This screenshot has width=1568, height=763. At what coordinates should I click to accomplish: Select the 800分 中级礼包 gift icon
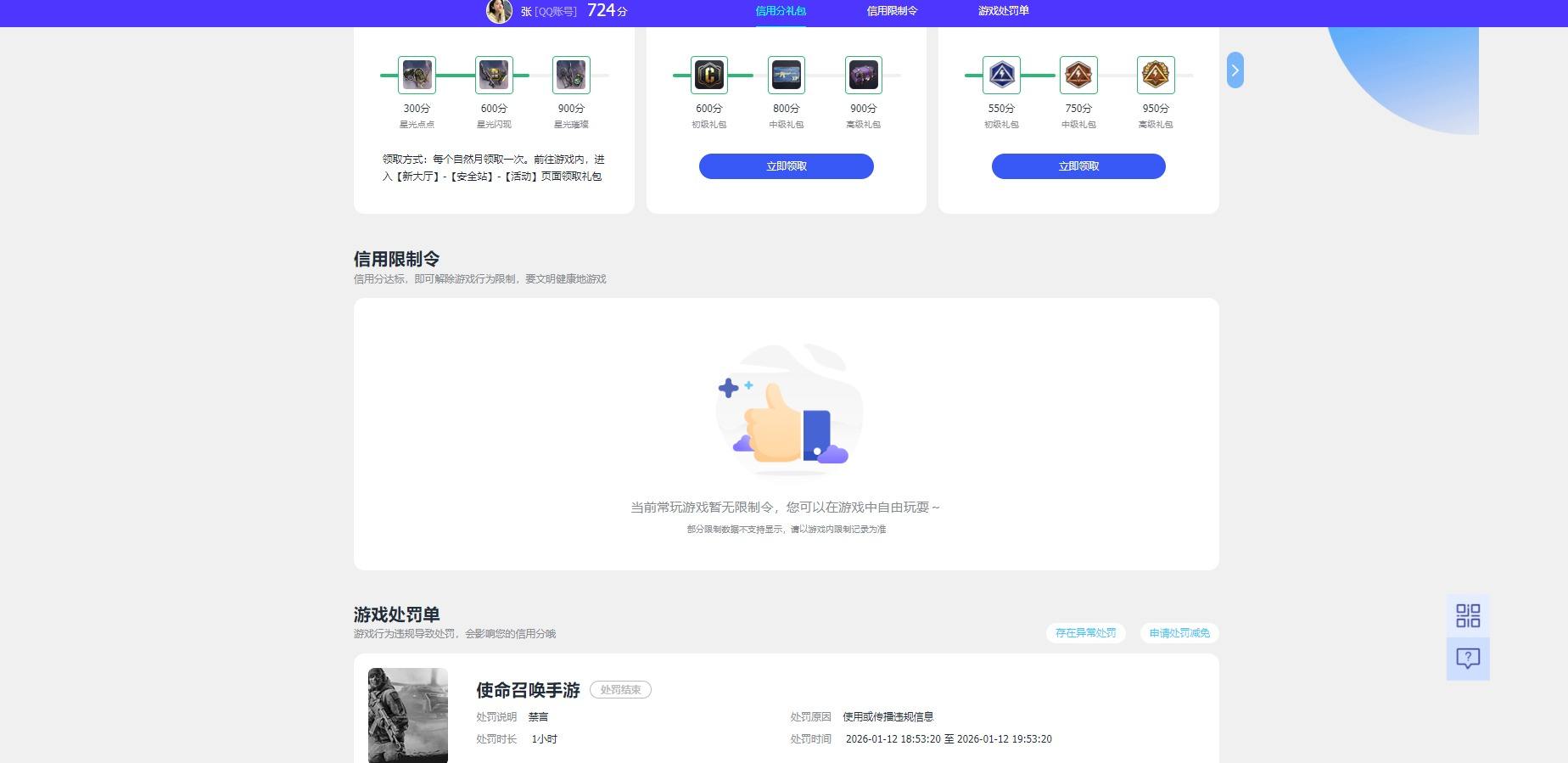point(786,75)
